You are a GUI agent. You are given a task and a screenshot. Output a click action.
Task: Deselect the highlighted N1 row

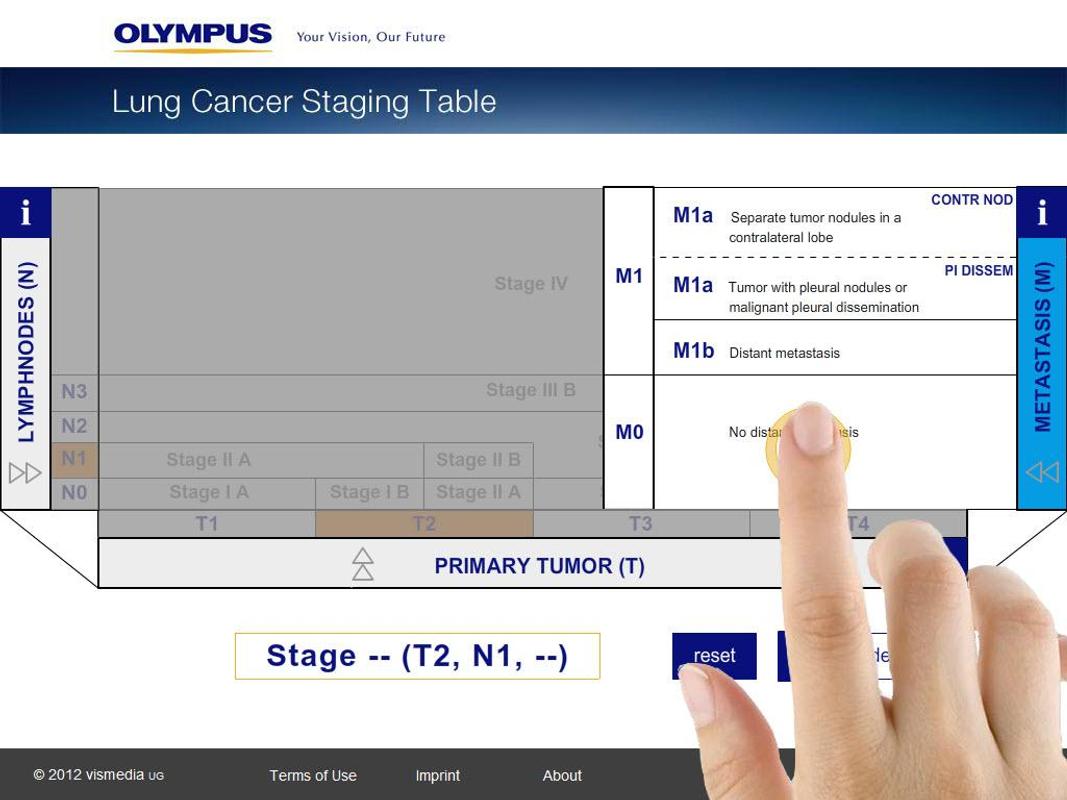(73, 459)
